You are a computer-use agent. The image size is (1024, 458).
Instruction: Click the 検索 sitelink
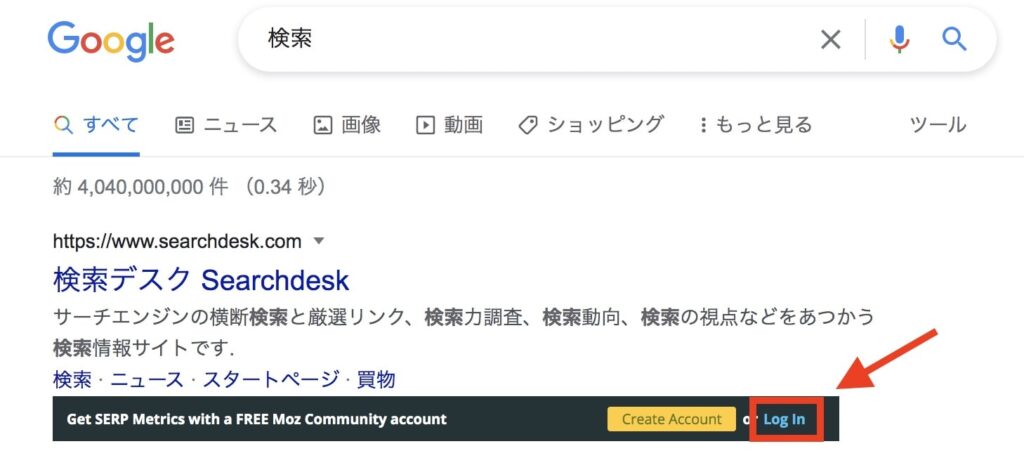[72, 379]
